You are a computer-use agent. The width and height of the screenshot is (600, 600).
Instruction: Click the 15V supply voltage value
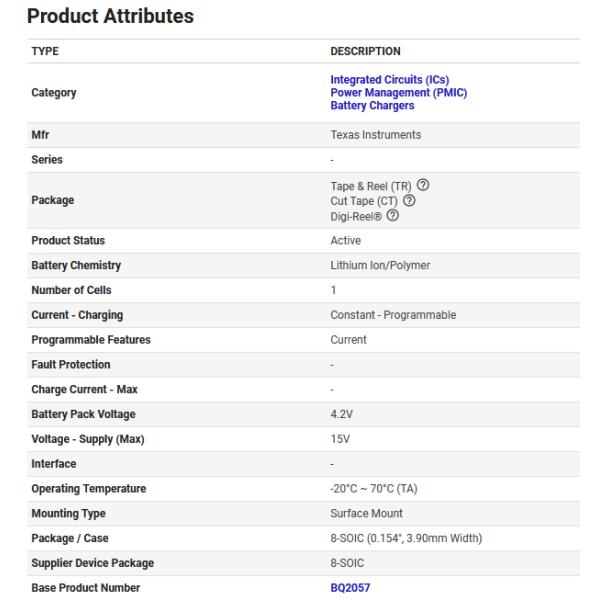[340, 439]
